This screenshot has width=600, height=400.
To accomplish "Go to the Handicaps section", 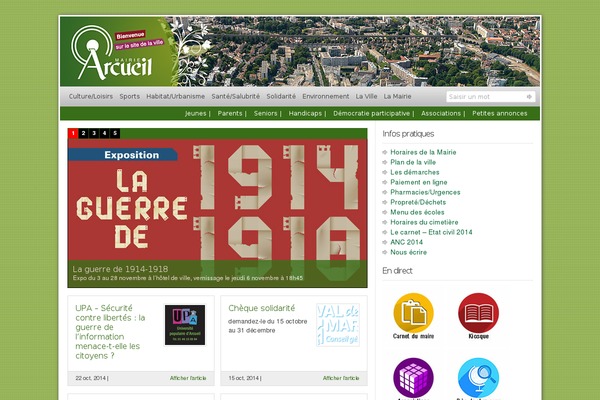I will tap(305, 113).
